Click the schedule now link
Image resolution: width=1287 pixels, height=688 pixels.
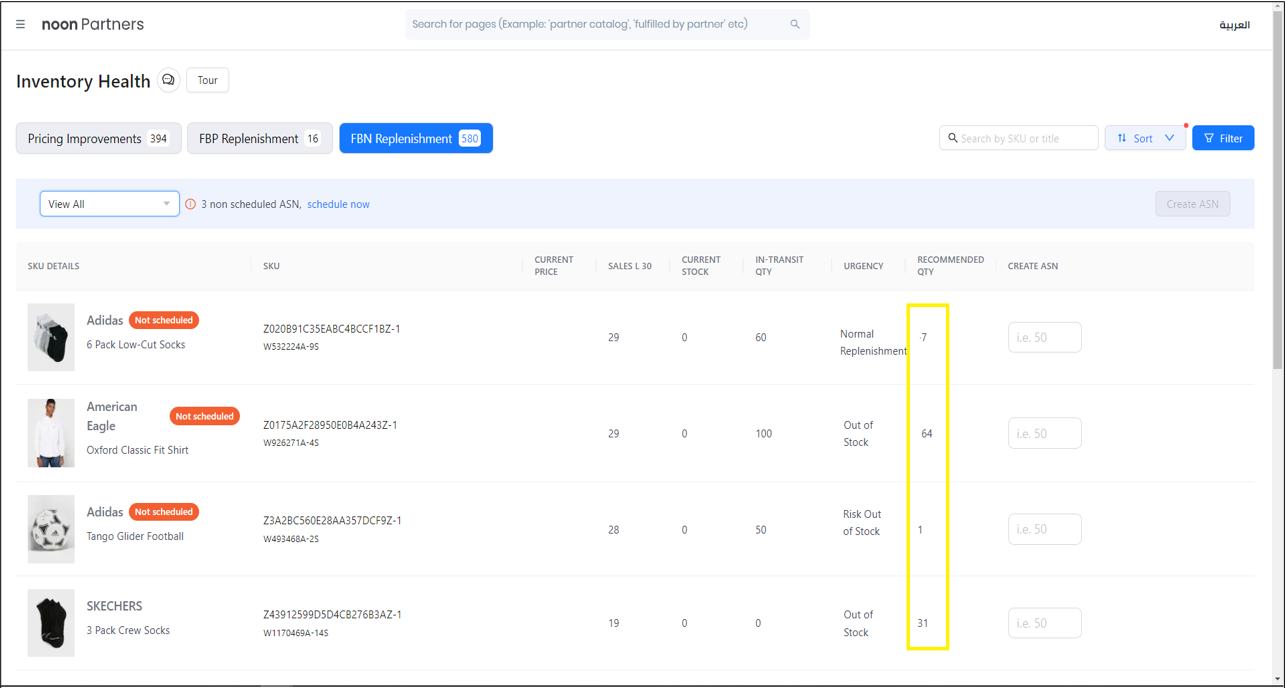click(338, 205)
